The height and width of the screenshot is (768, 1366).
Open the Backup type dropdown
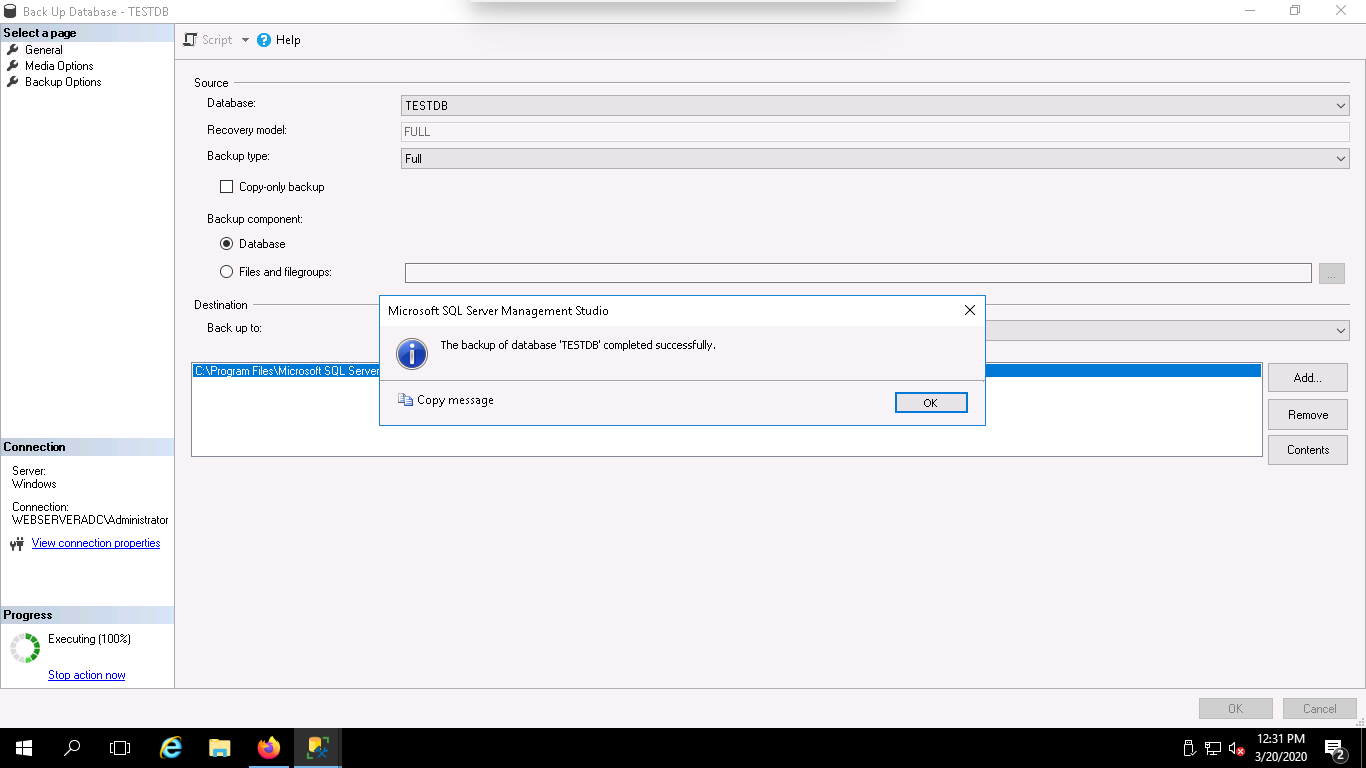[x=1340, y=159]
